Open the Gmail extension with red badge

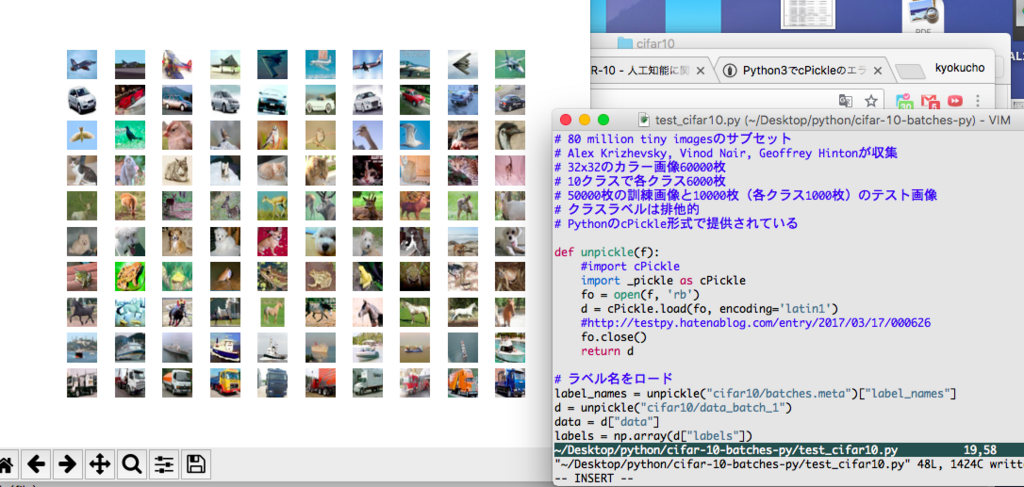click(929, 101)
